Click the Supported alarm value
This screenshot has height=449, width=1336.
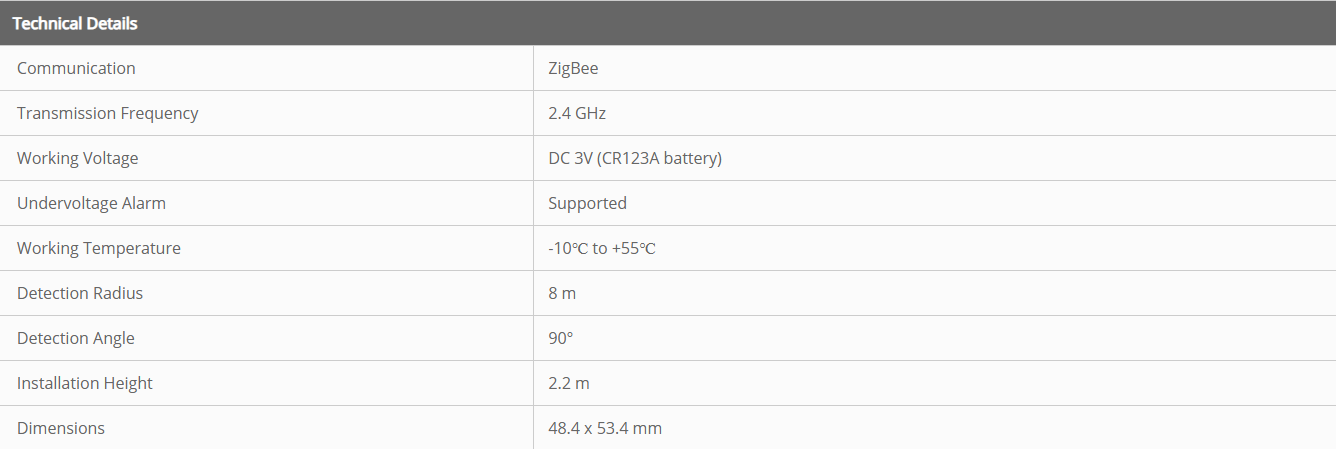coord(587,203)
